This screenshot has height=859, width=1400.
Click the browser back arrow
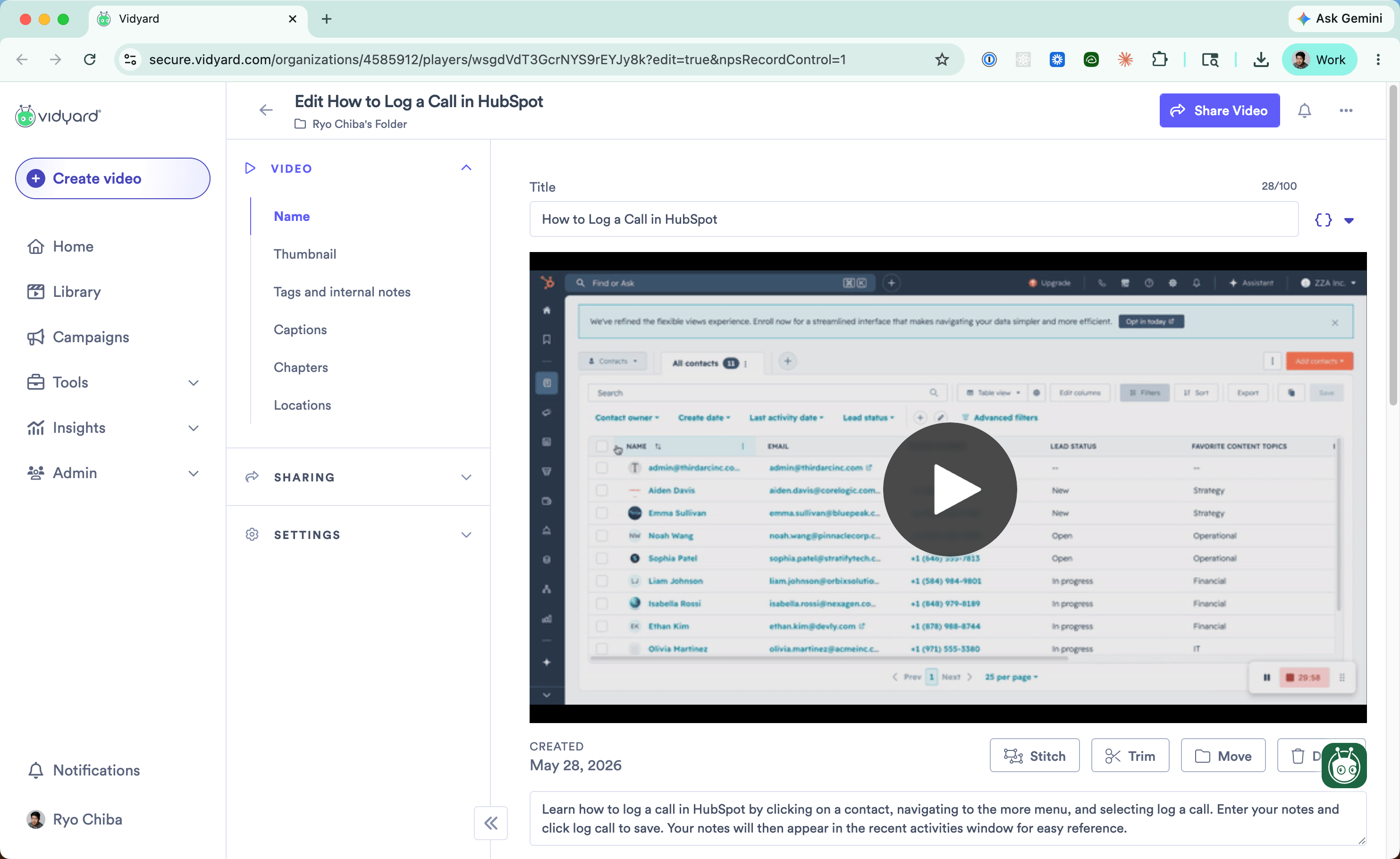pyautogui.click(x=22, y=59)
